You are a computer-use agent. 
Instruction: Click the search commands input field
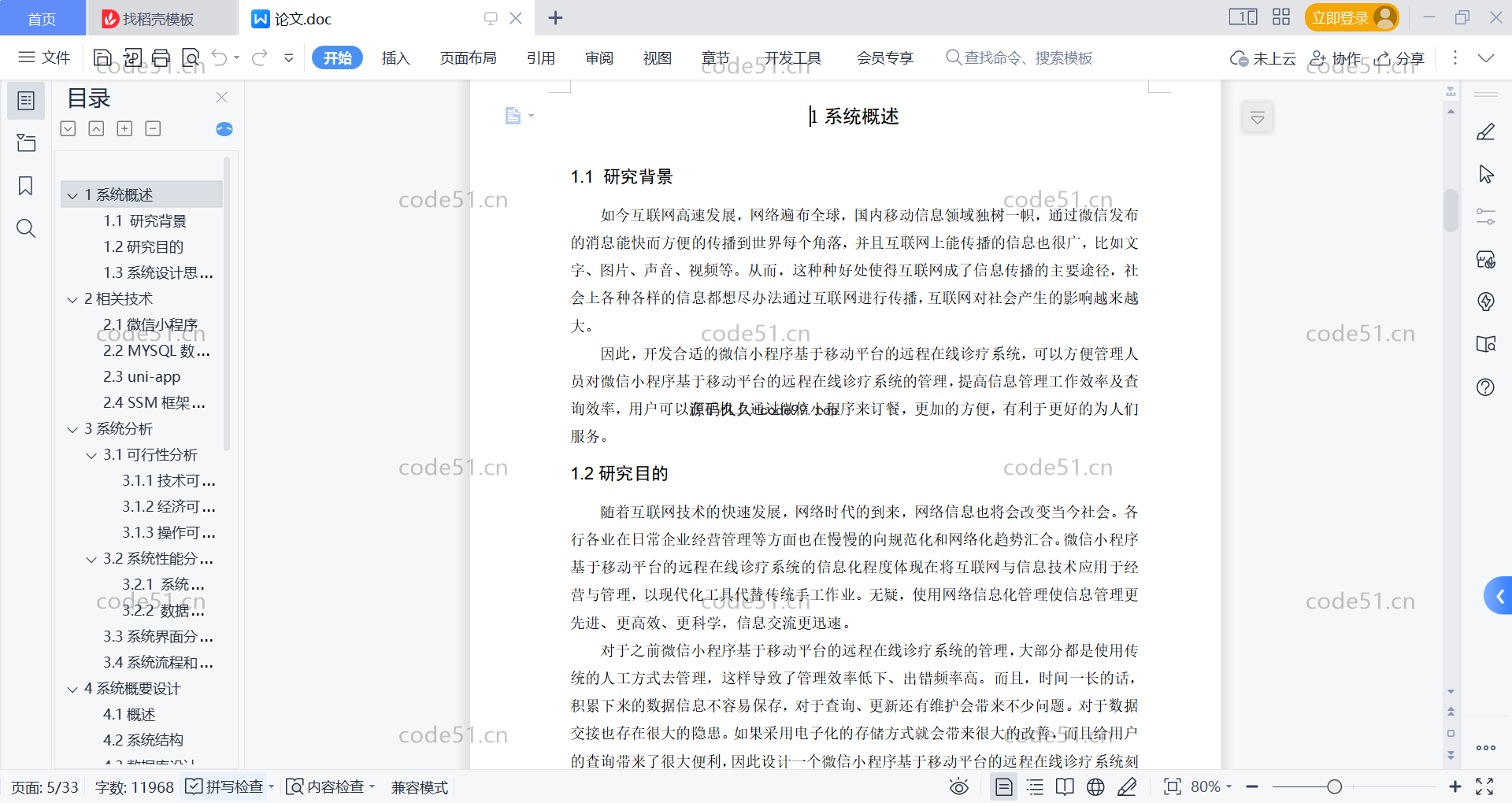click(1020, 57)
